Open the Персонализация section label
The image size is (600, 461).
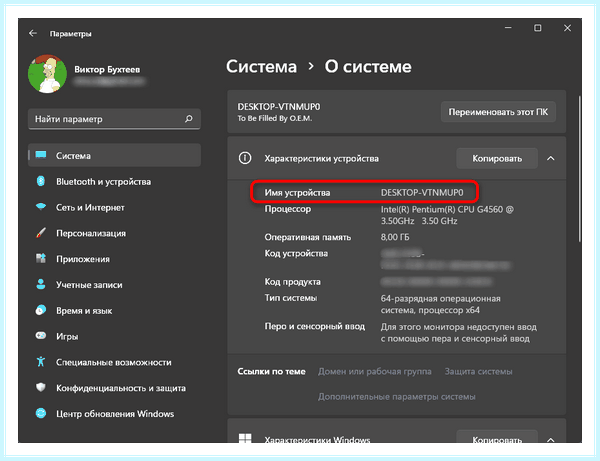91,233
